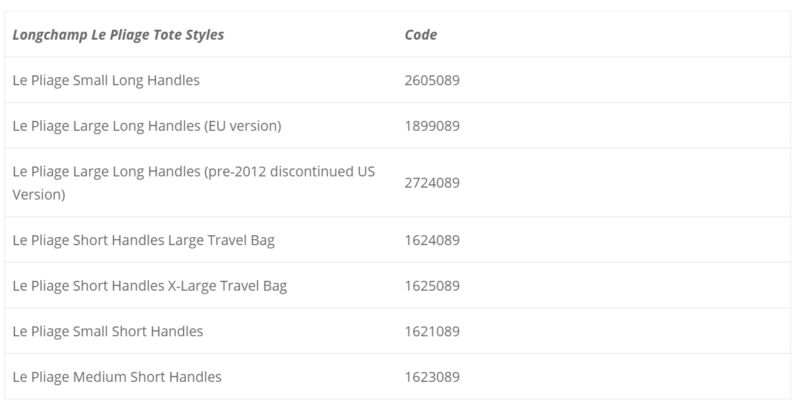Click the Code column header
The image size is (800, 407).
(421, 35)
